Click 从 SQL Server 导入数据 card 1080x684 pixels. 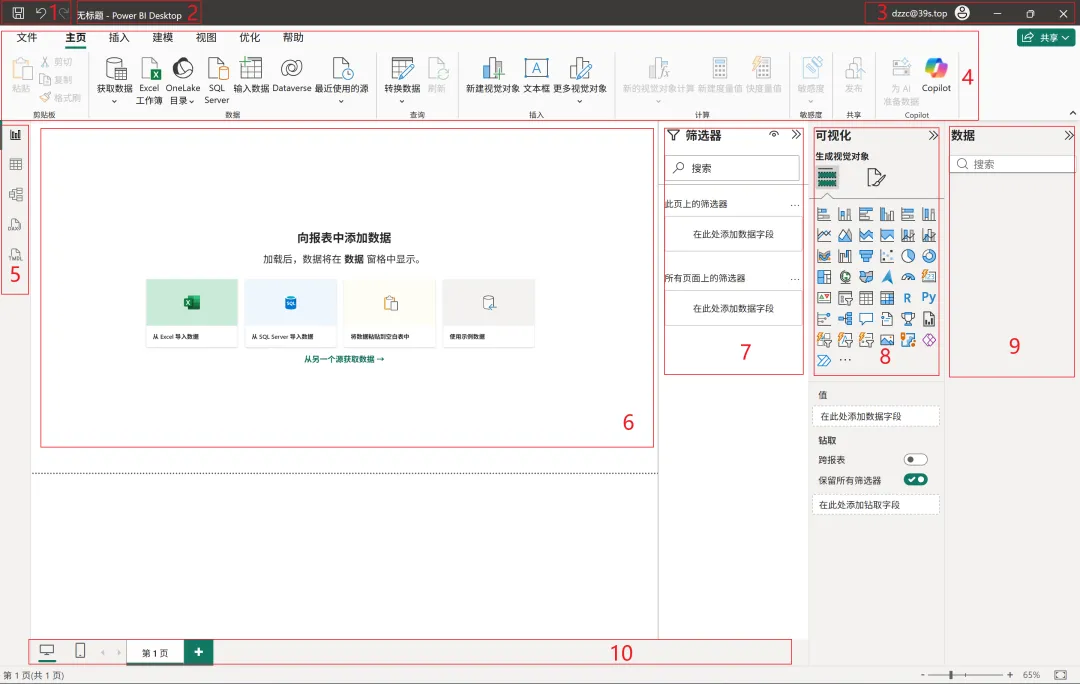coord(291,312)
